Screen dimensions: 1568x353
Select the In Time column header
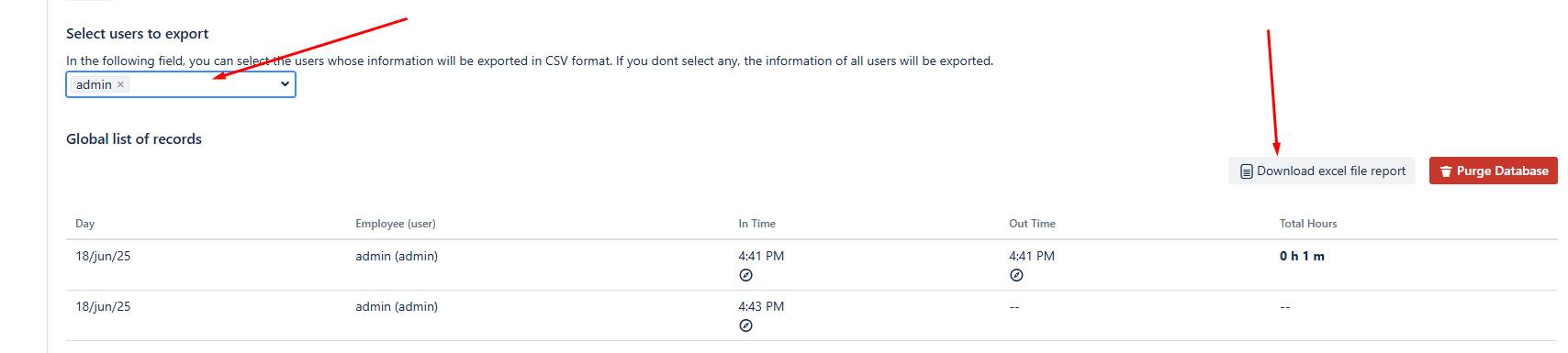tap(757, 224)
